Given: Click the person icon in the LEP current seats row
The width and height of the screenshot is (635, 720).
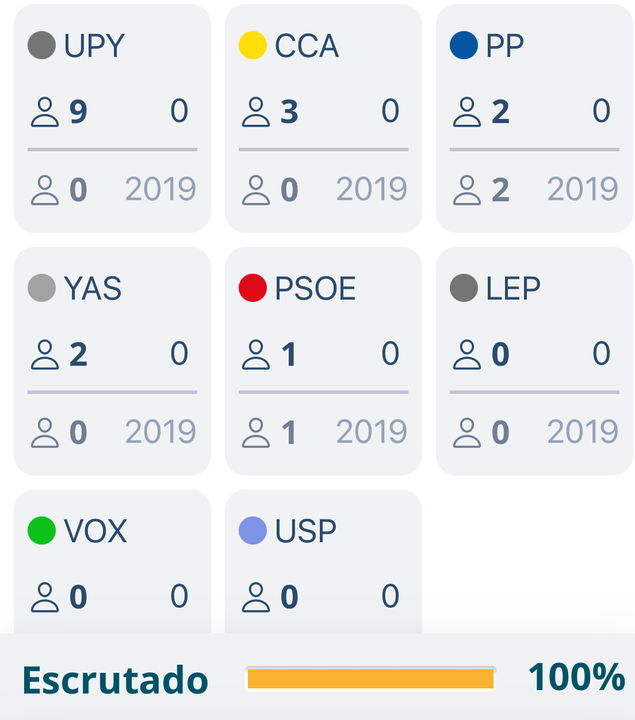Looking at the screenshot, I should click(467, 354).
